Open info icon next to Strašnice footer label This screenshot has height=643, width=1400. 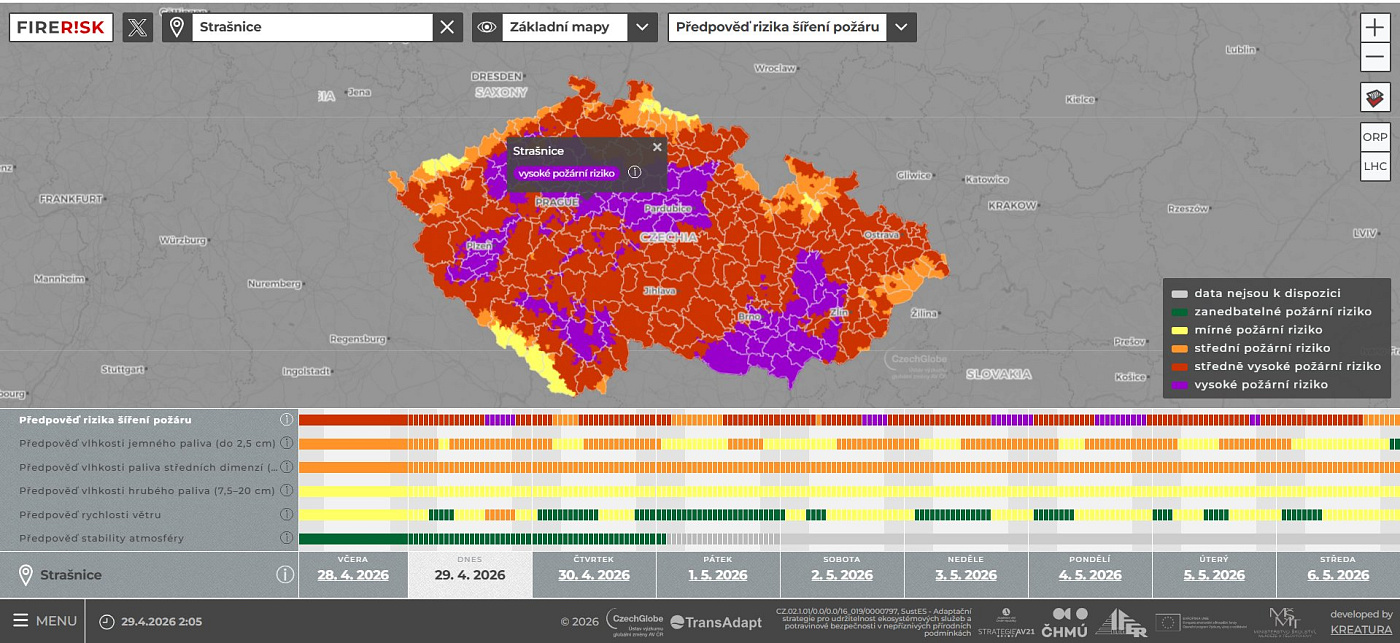[285, 574]
